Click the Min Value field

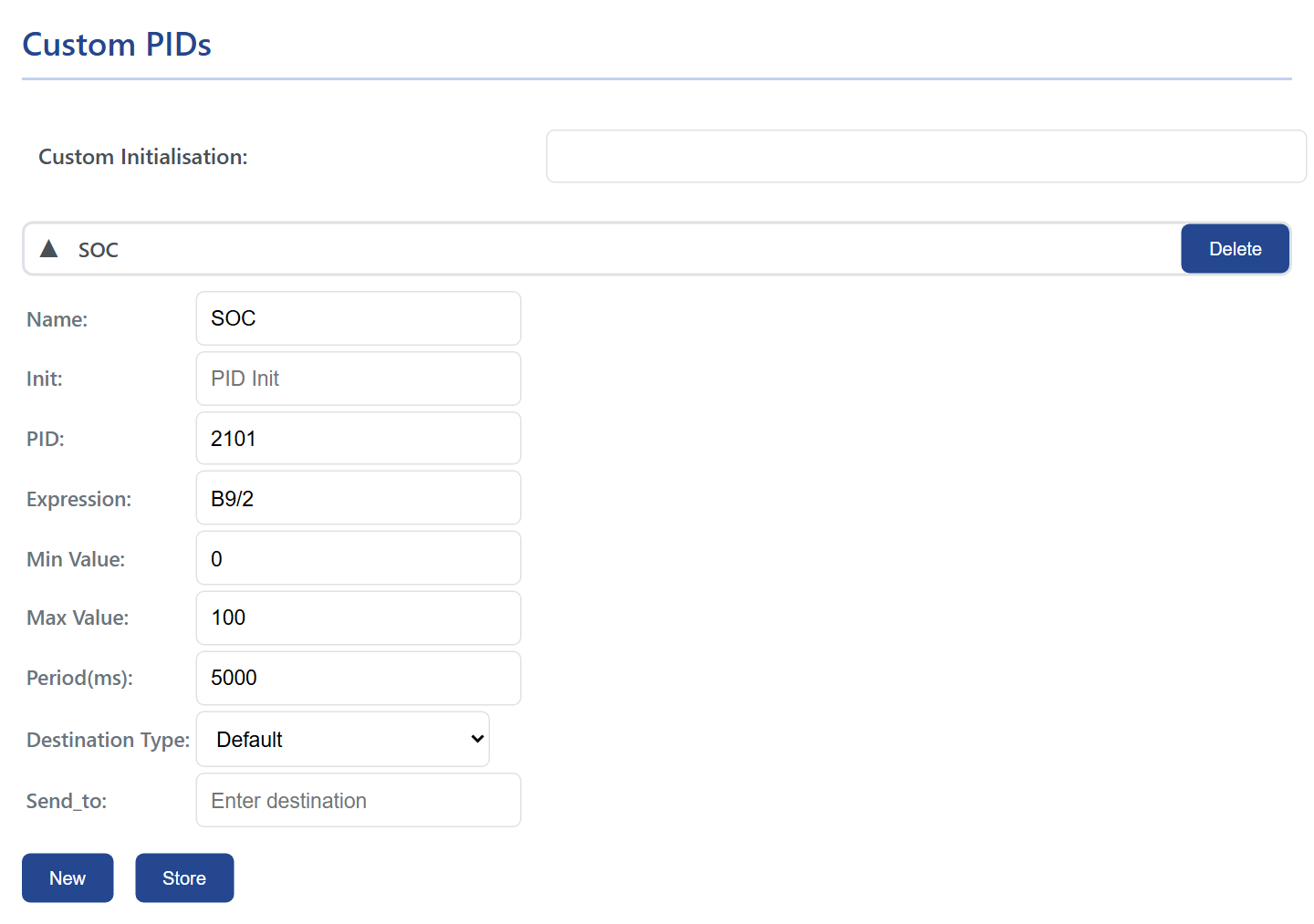(x=359, y=558)
